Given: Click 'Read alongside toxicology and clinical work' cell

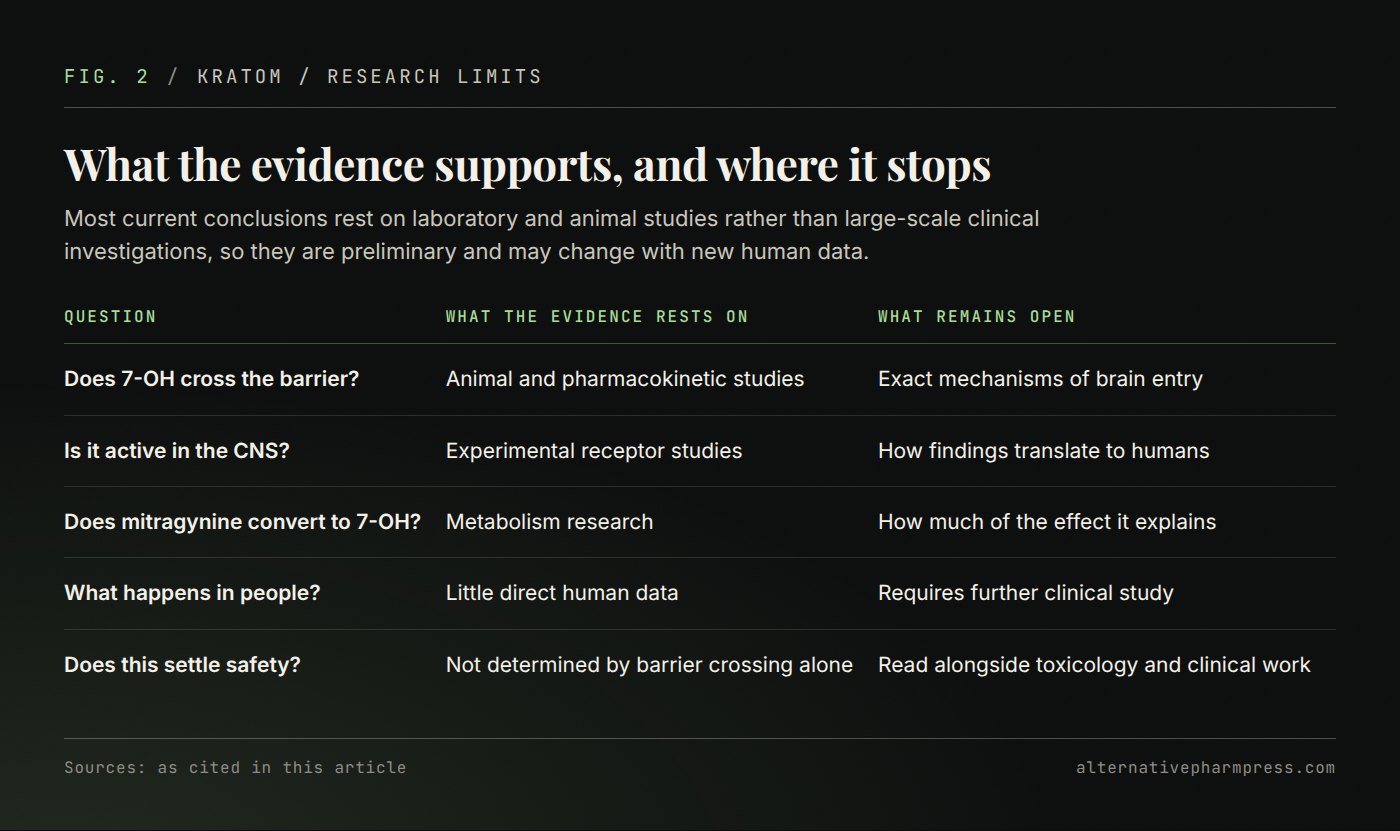Looking at the screenshot, I should click(x=1094, y=665).
